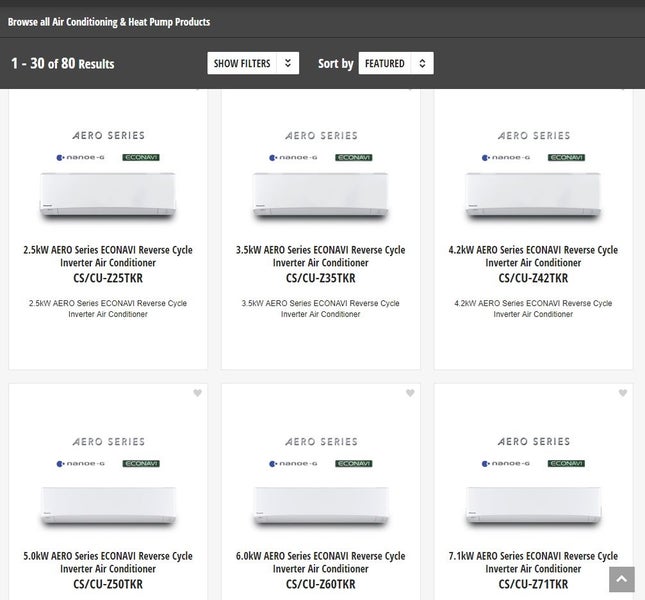Click nanoe-G logo on 6.0kW product
Screen dimensions: 645x600
[x=291, y=463]
